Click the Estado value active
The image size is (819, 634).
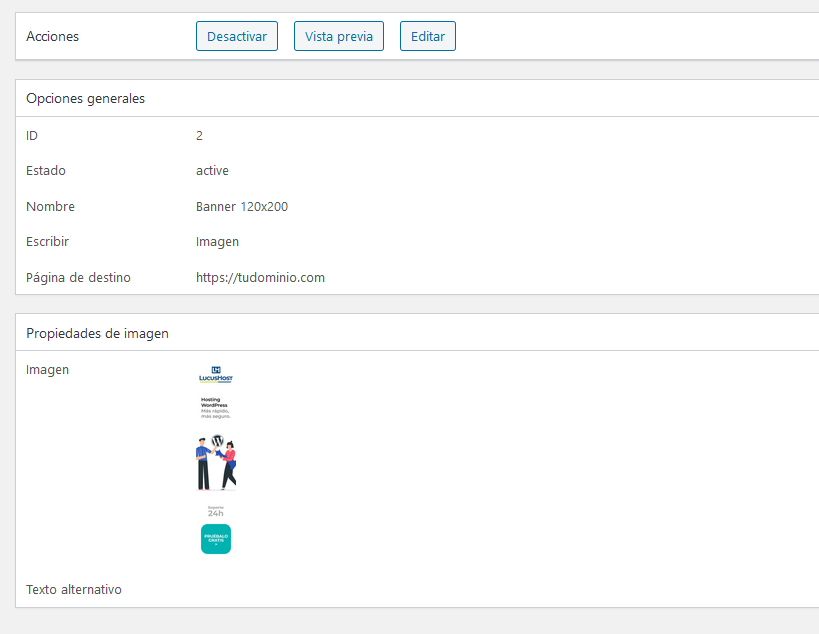tap(212, 171)
